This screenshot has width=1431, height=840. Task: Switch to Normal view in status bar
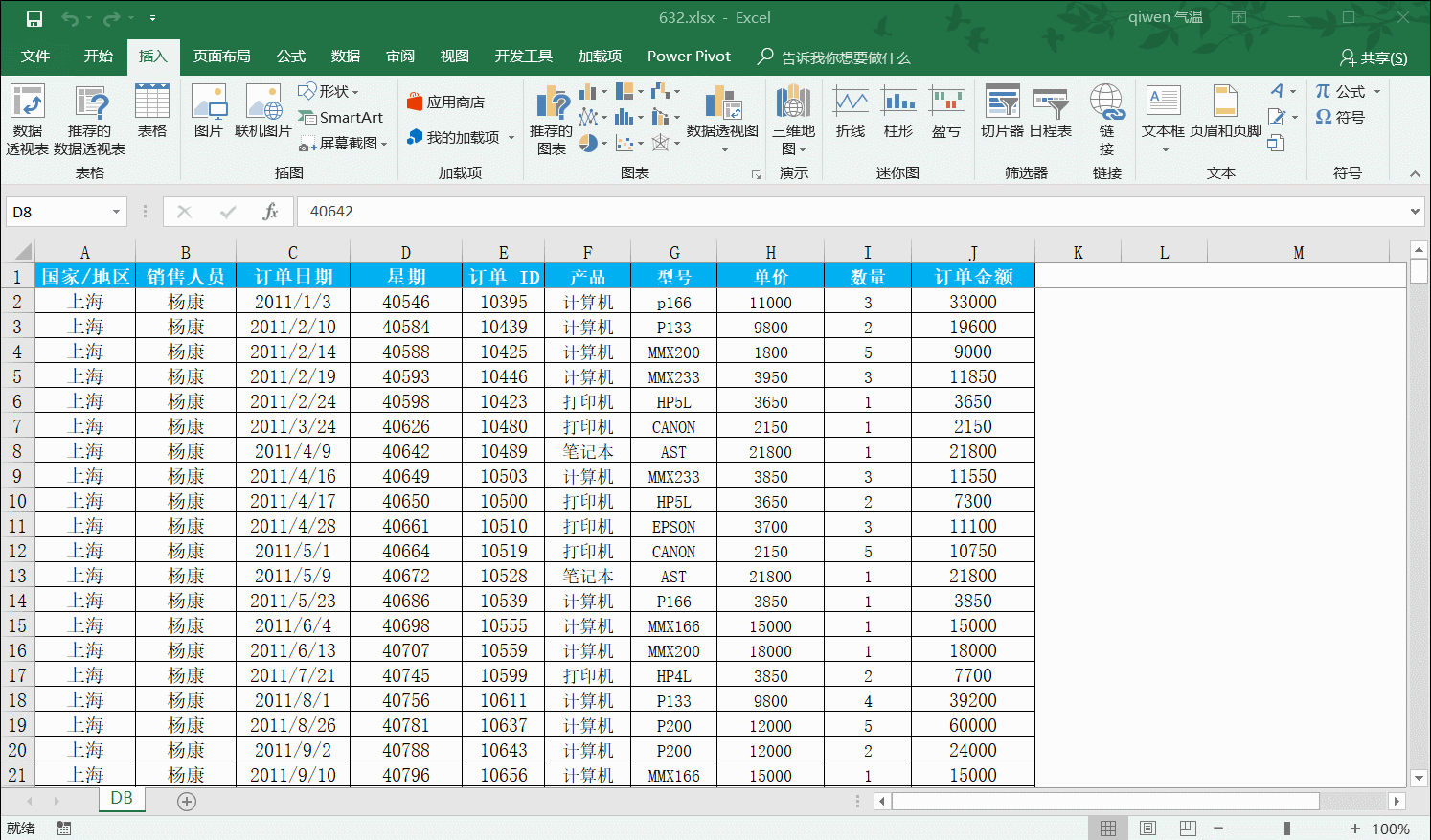coord(1108,829)
